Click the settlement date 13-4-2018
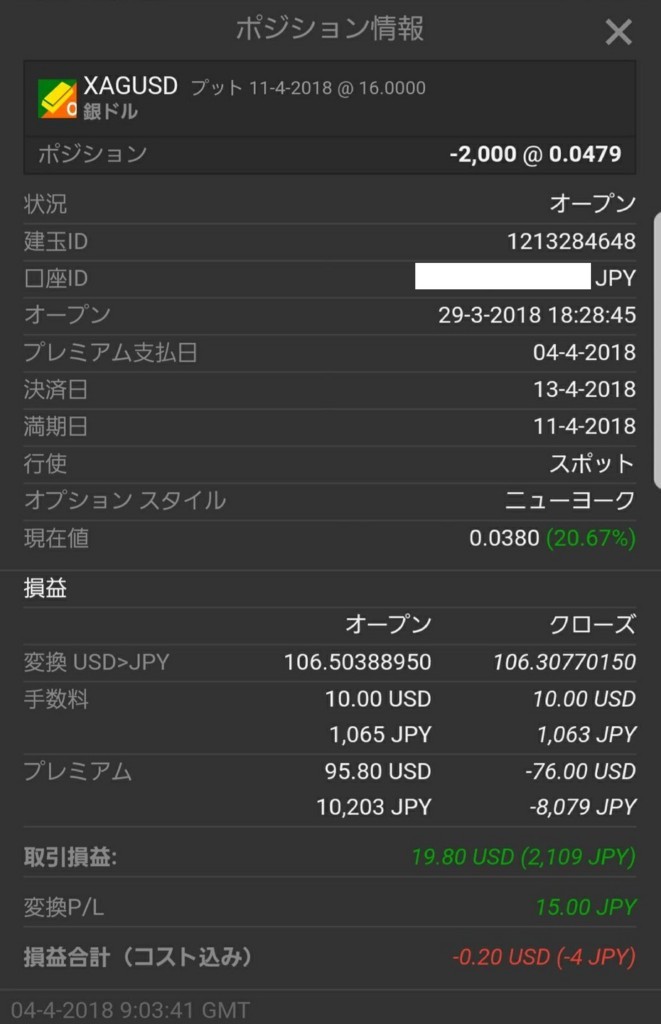 tap(584, 390)
